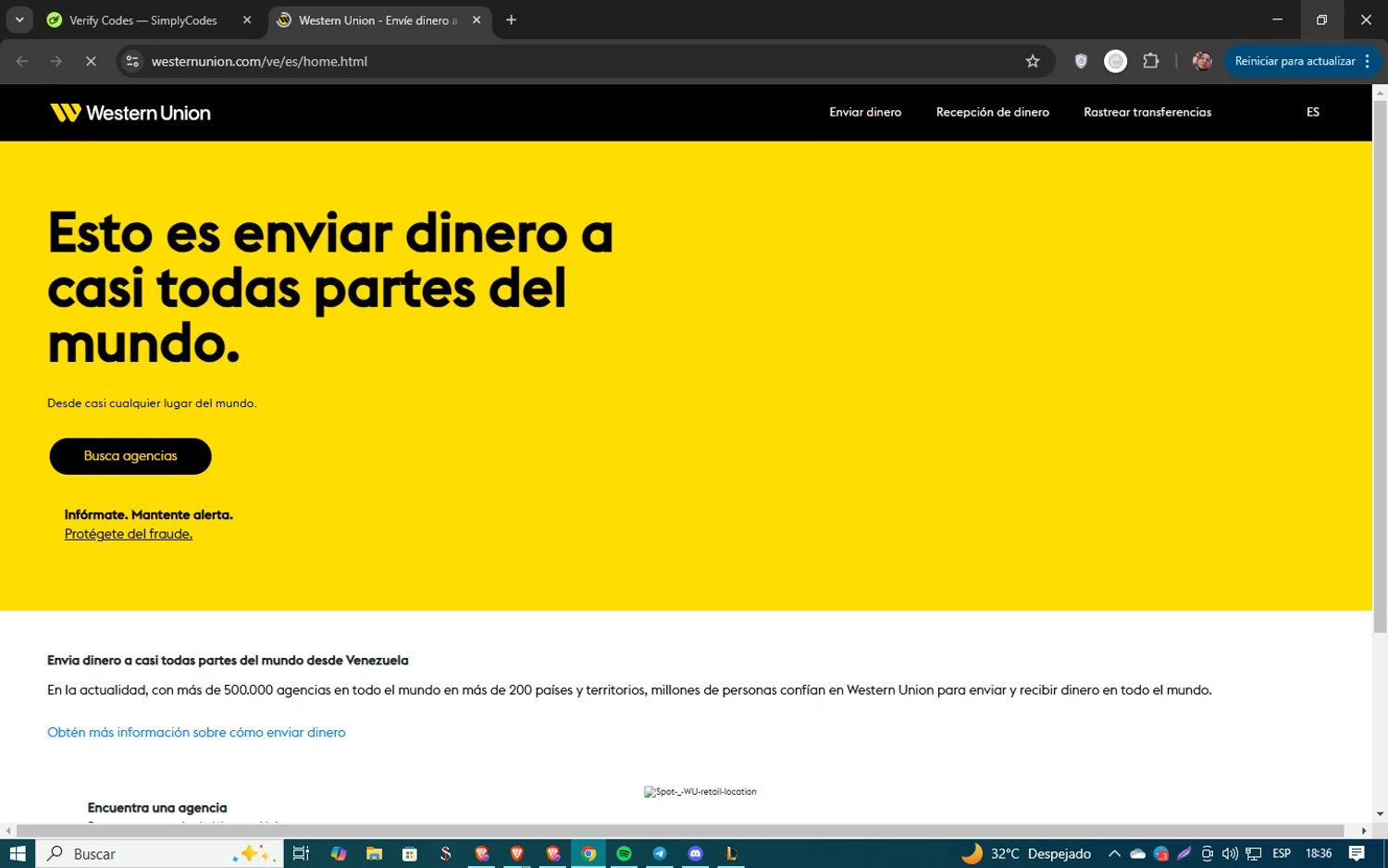The width and height of the screenshot is (1388, 868).
Task: Open Telegram from the taskbar
Action: pos(660,853)
